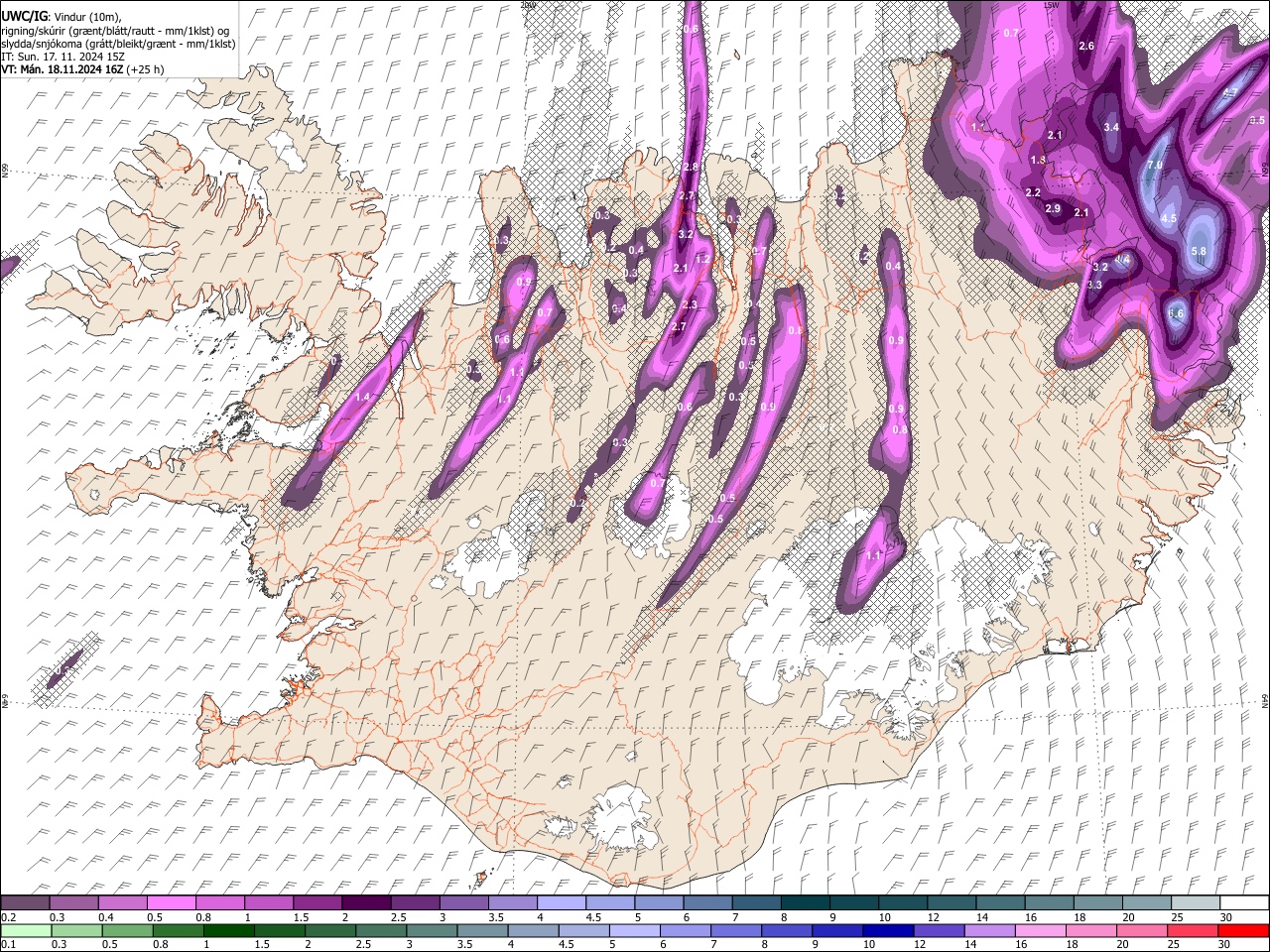
Task: Select the bright pink 0.5 swatch in upper legend
Action: pos(172,902)
